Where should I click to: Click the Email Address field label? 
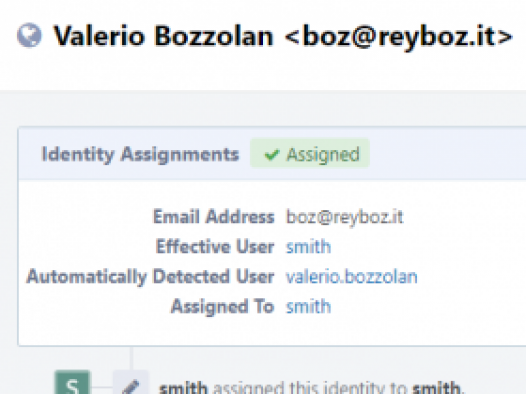[214, 217]
